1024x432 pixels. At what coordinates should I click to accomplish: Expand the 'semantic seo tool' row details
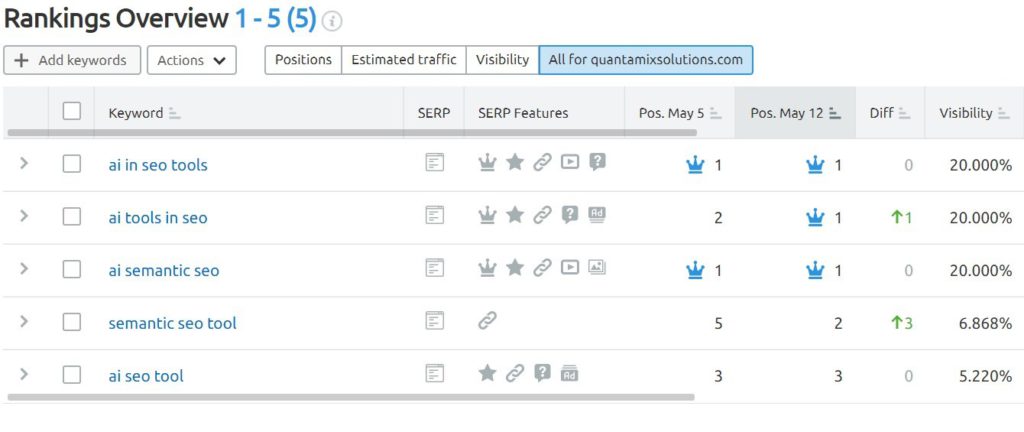[x=24, y=321]
